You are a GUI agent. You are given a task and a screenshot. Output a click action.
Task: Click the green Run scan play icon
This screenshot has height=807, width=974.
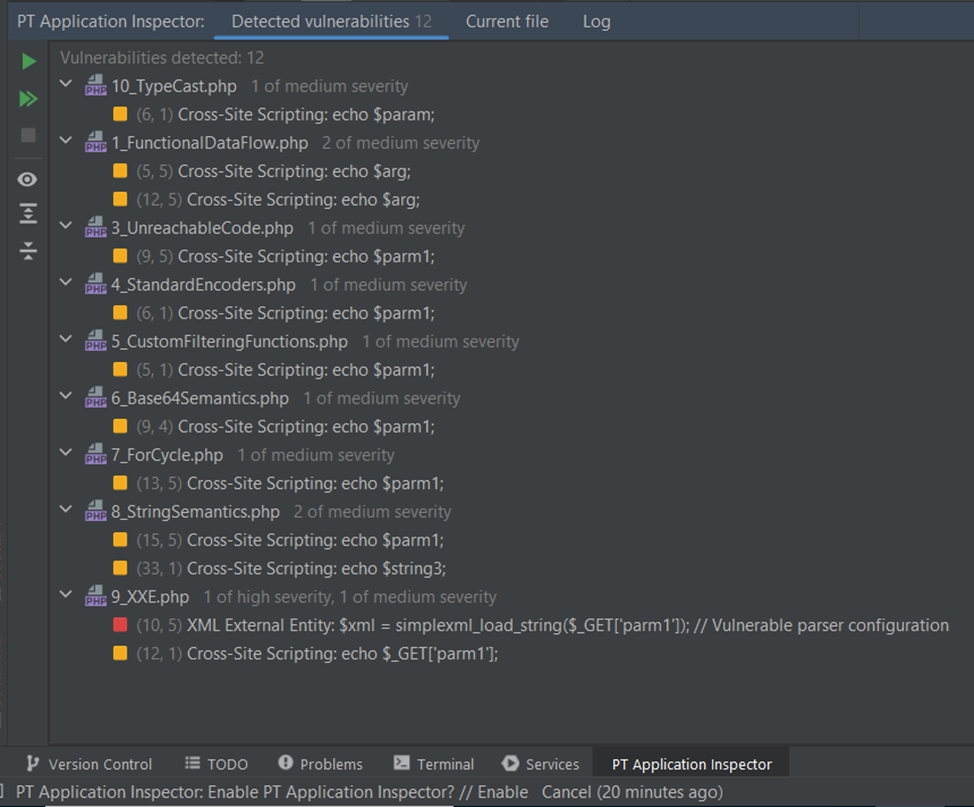pos(29,62)
